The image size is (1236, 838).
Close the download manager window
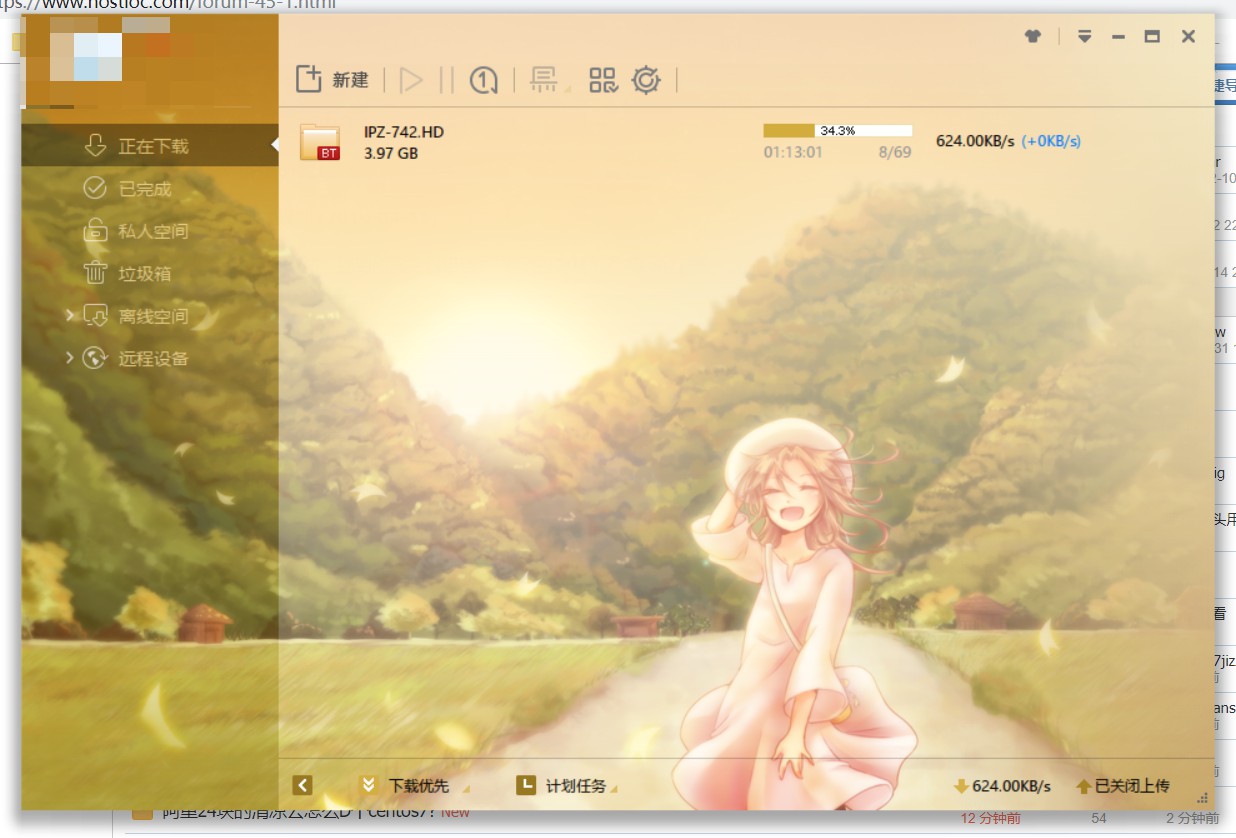1188,37
